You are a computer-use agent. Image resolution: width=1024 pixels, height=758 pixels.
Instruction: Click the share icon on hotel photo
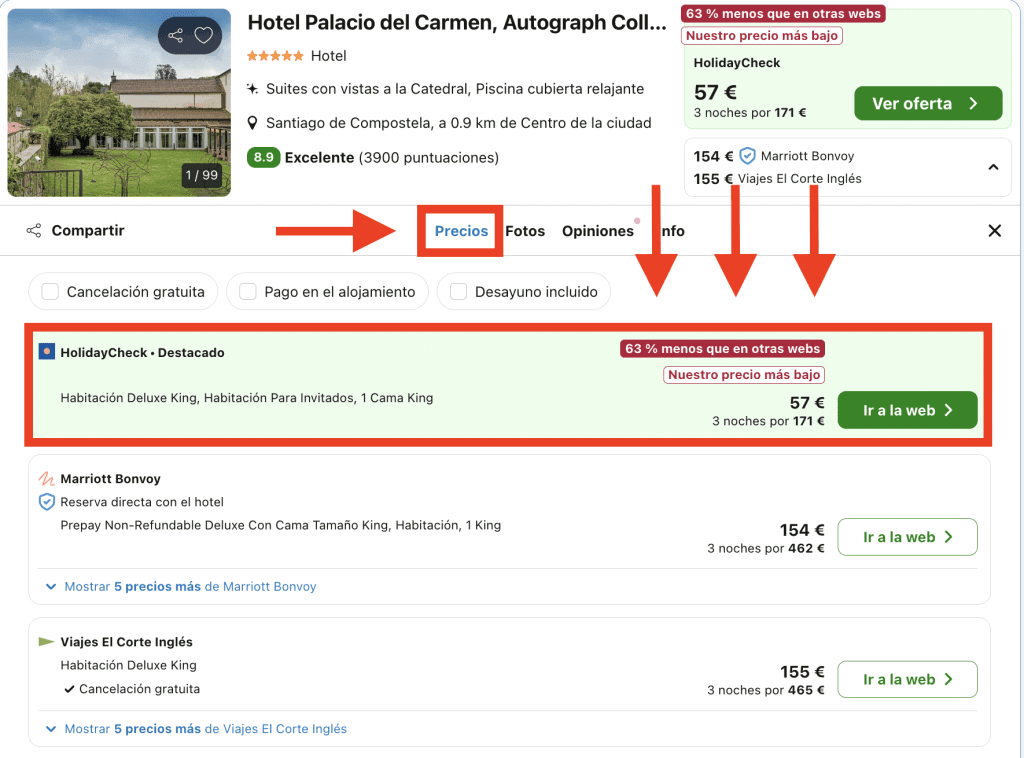tap(176, 36)
